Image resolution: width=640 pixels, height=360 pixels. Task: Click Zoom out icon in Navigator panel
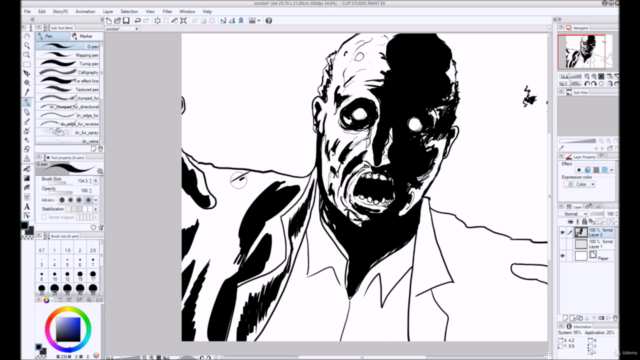pyautogui.click(x=587, y=76)
